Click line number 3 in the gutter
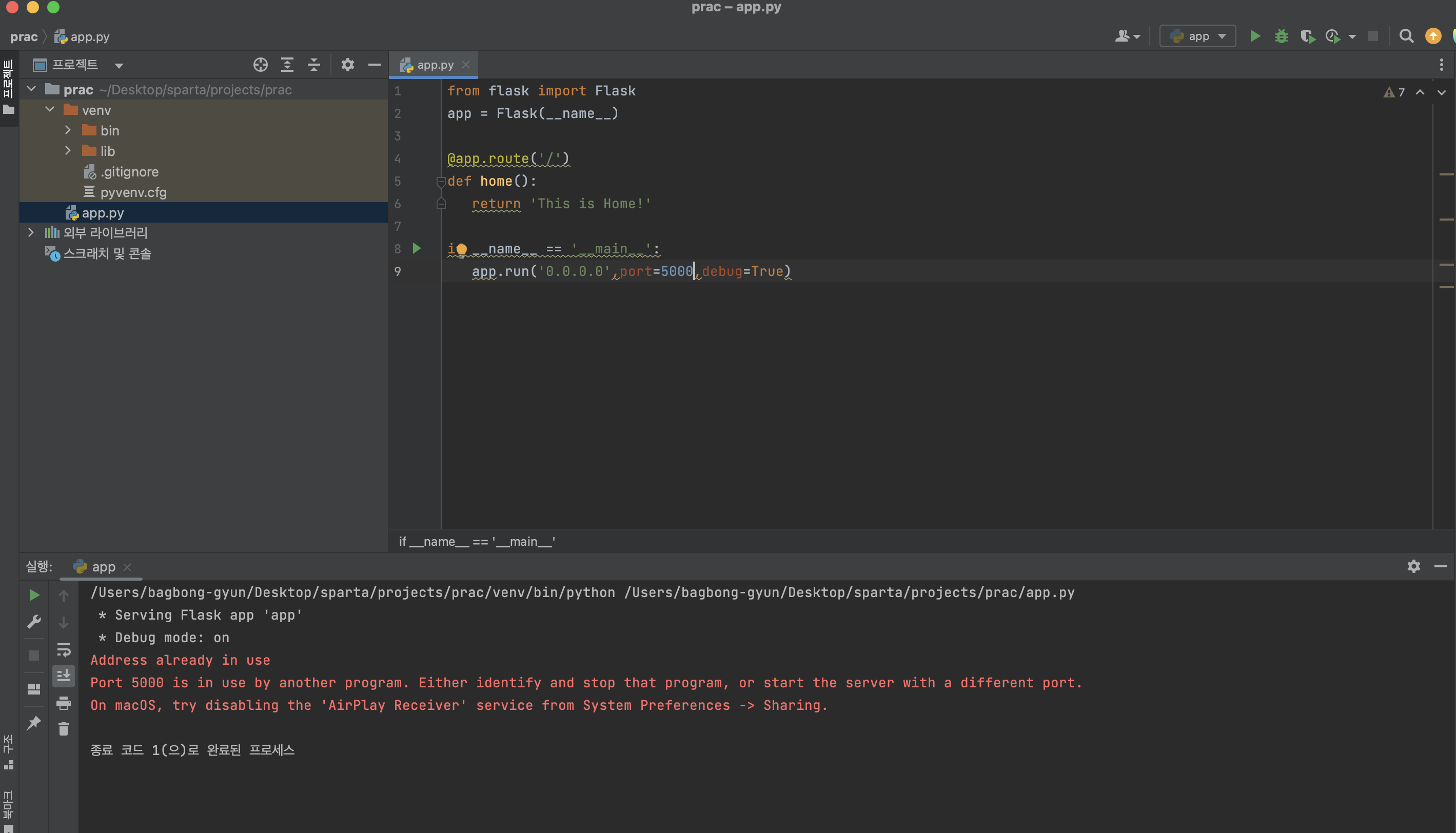Image resolution: width=1456 pixels, height=833 pixels. pos(398,136)
